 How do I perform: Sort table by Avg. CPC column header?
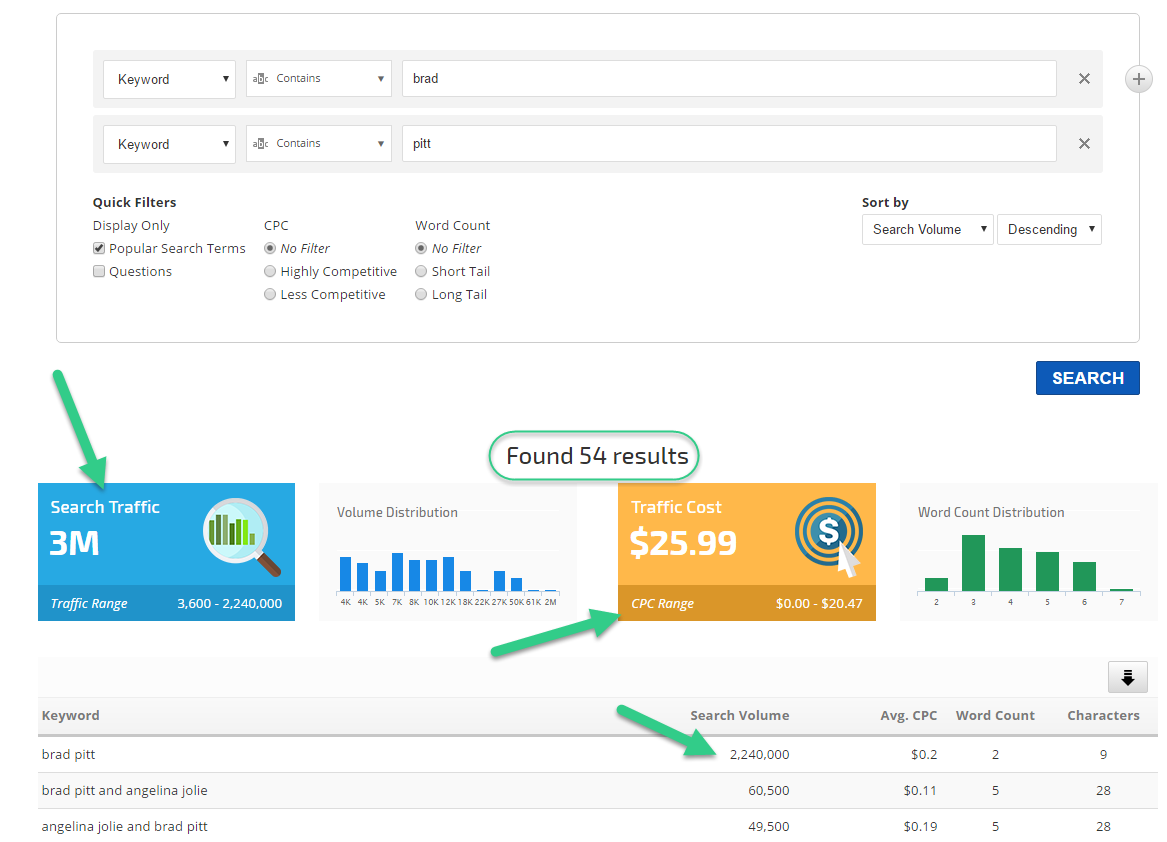pos(910,716)
